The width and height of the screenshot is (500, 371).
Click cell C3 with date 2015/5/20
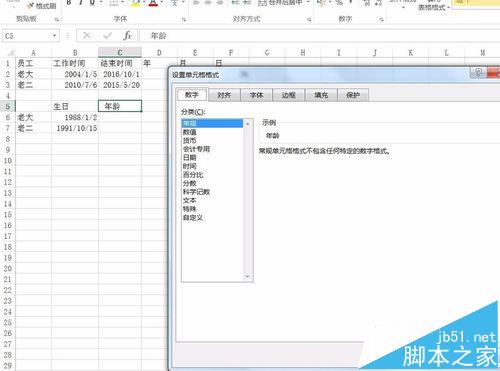(120, 85)
